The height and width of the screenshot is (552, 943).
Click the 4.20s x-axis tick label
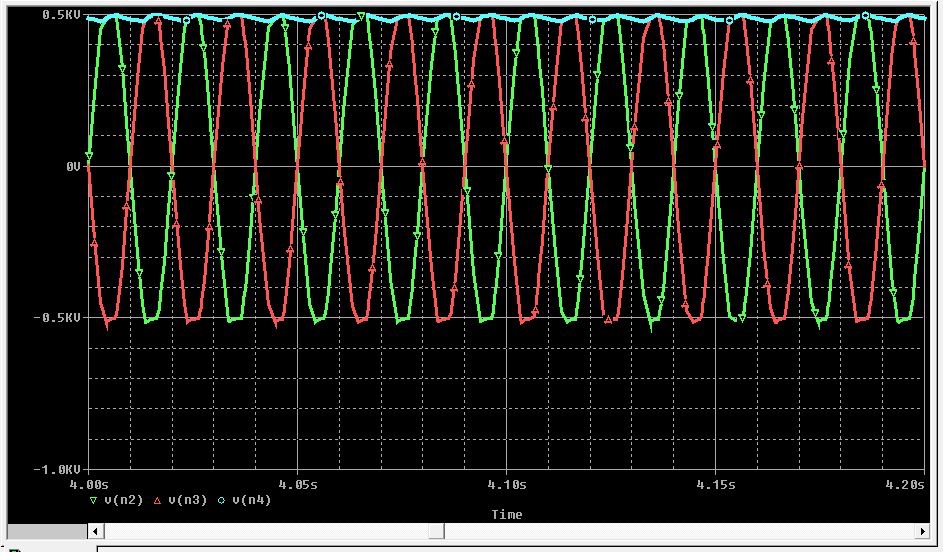pyautogui.click(x=905, y=484)
